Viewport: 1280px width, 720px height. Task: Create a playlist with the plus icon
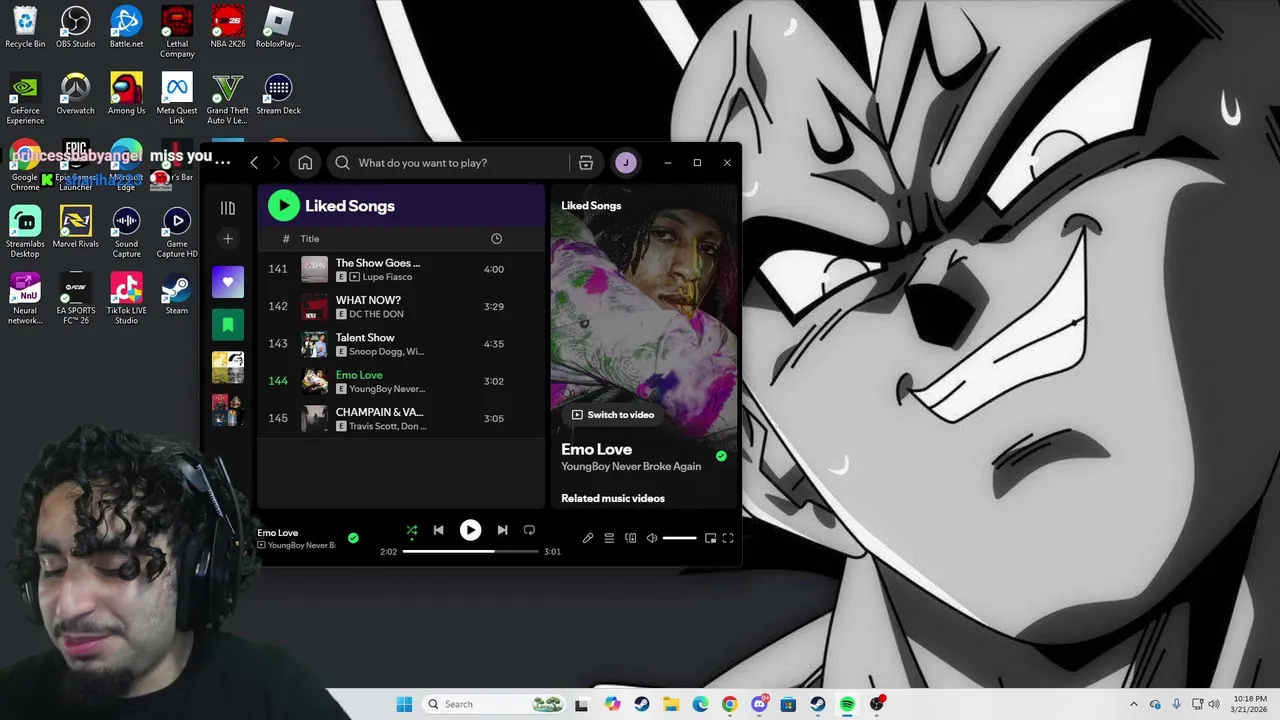tap(228, 239)
